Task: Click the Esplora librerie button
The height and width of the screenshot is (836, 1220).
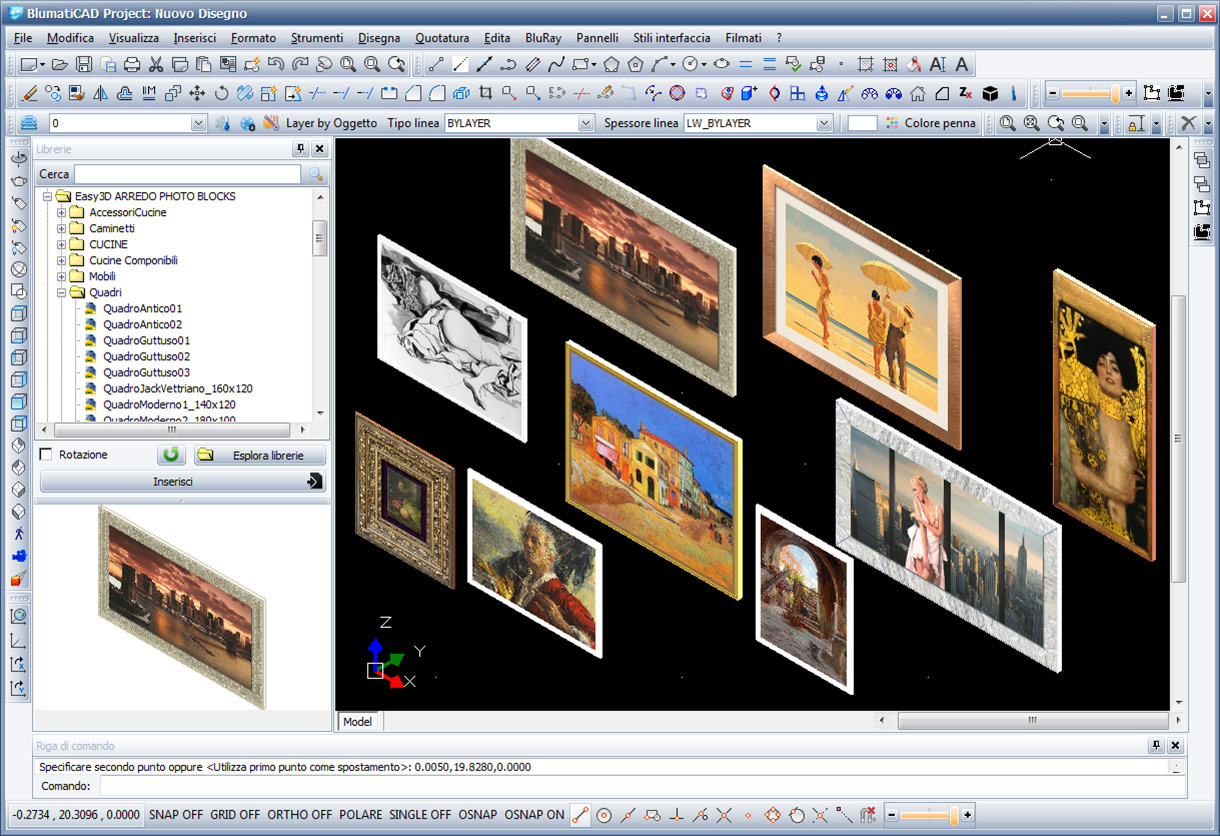Action: [x=260, y=455]
